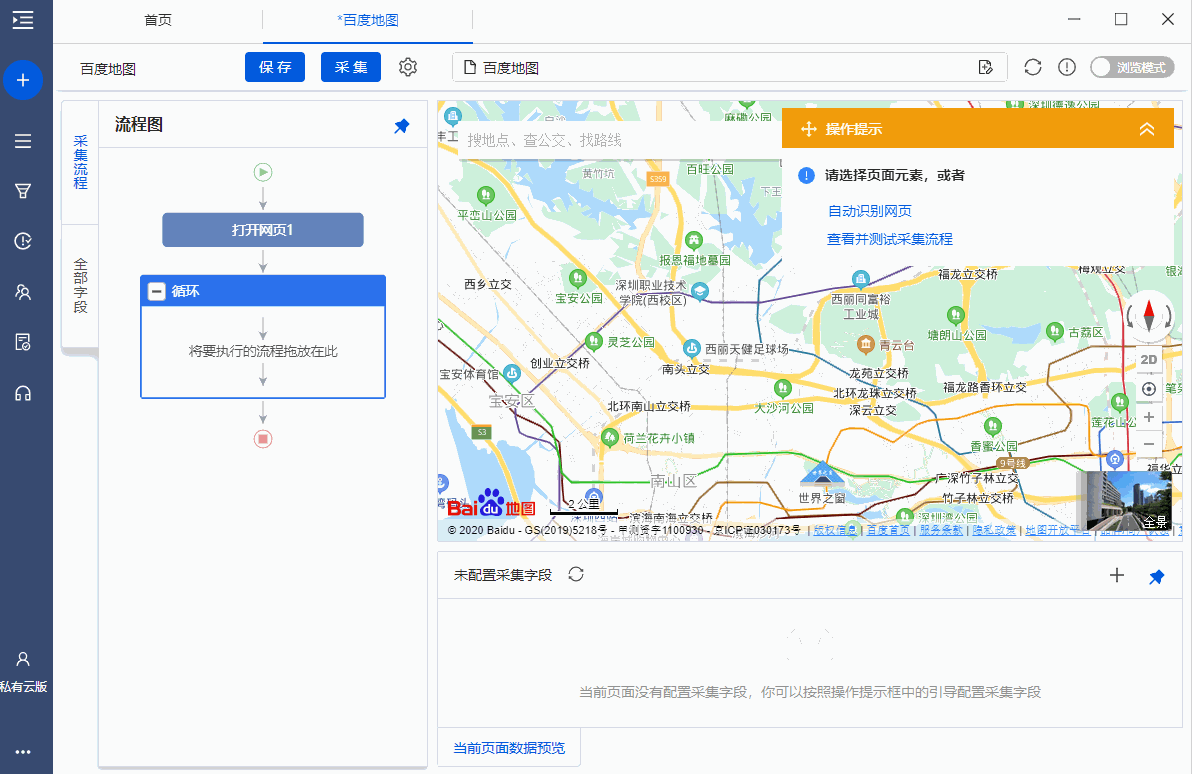This screenshot has width=1192, height=774.
Task: Switch to the 百度地图 tab
Action: [368, 21]
